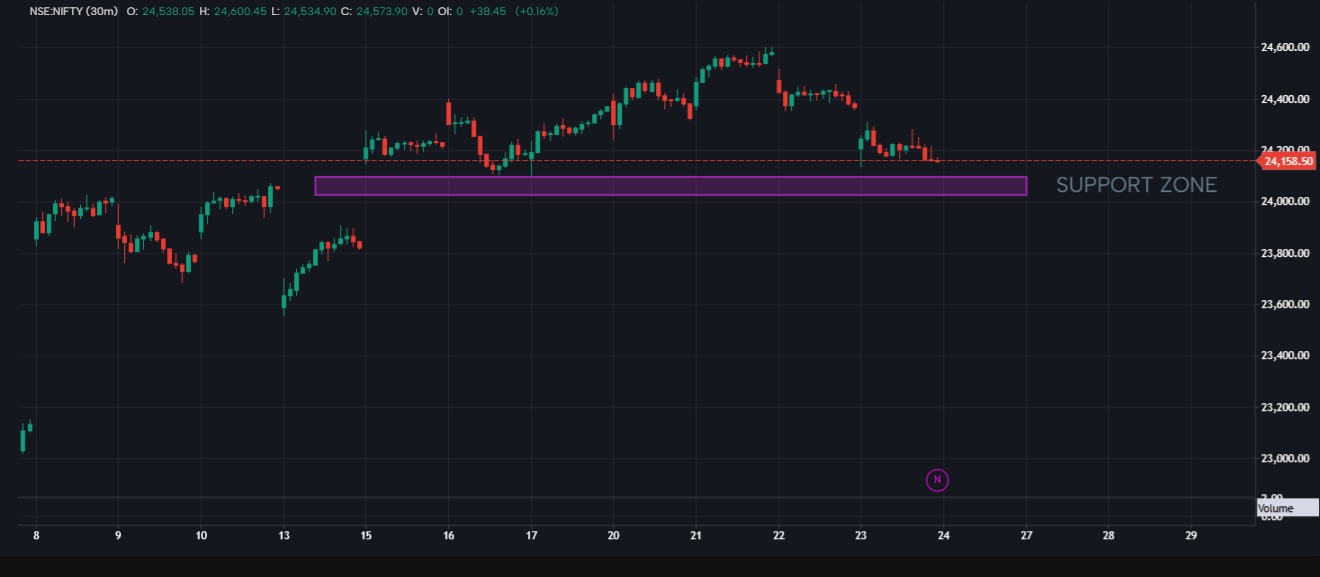Click the 23,600.00 price axis label
This screenshot has width=1320, height=577.
click(1287, 304)
